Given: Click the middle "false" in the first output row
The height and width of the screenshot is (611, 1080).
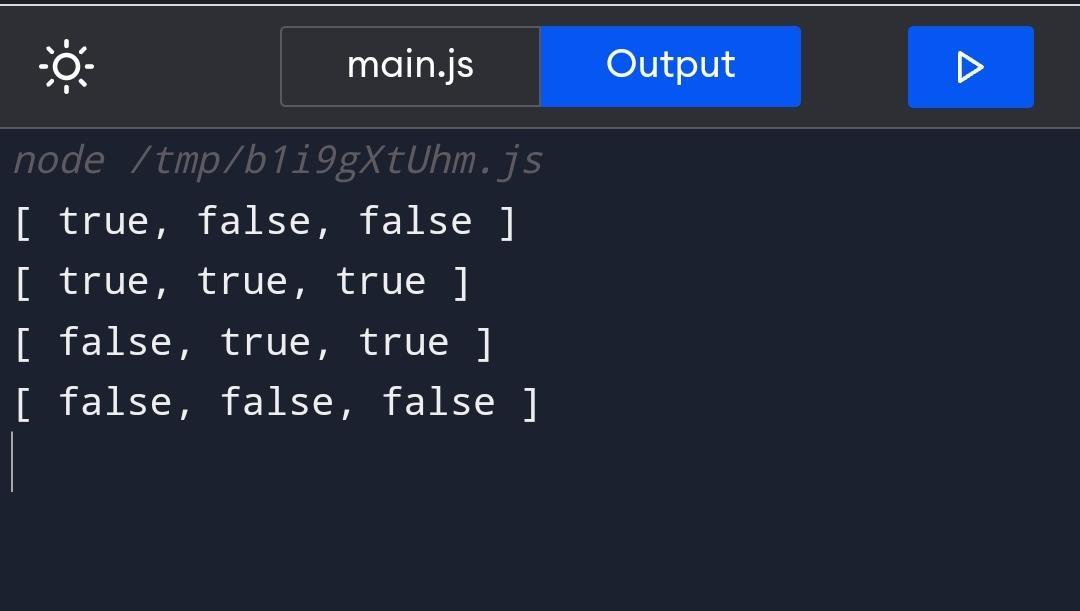Looking at the screenshot, I should (x=254, y=222).
